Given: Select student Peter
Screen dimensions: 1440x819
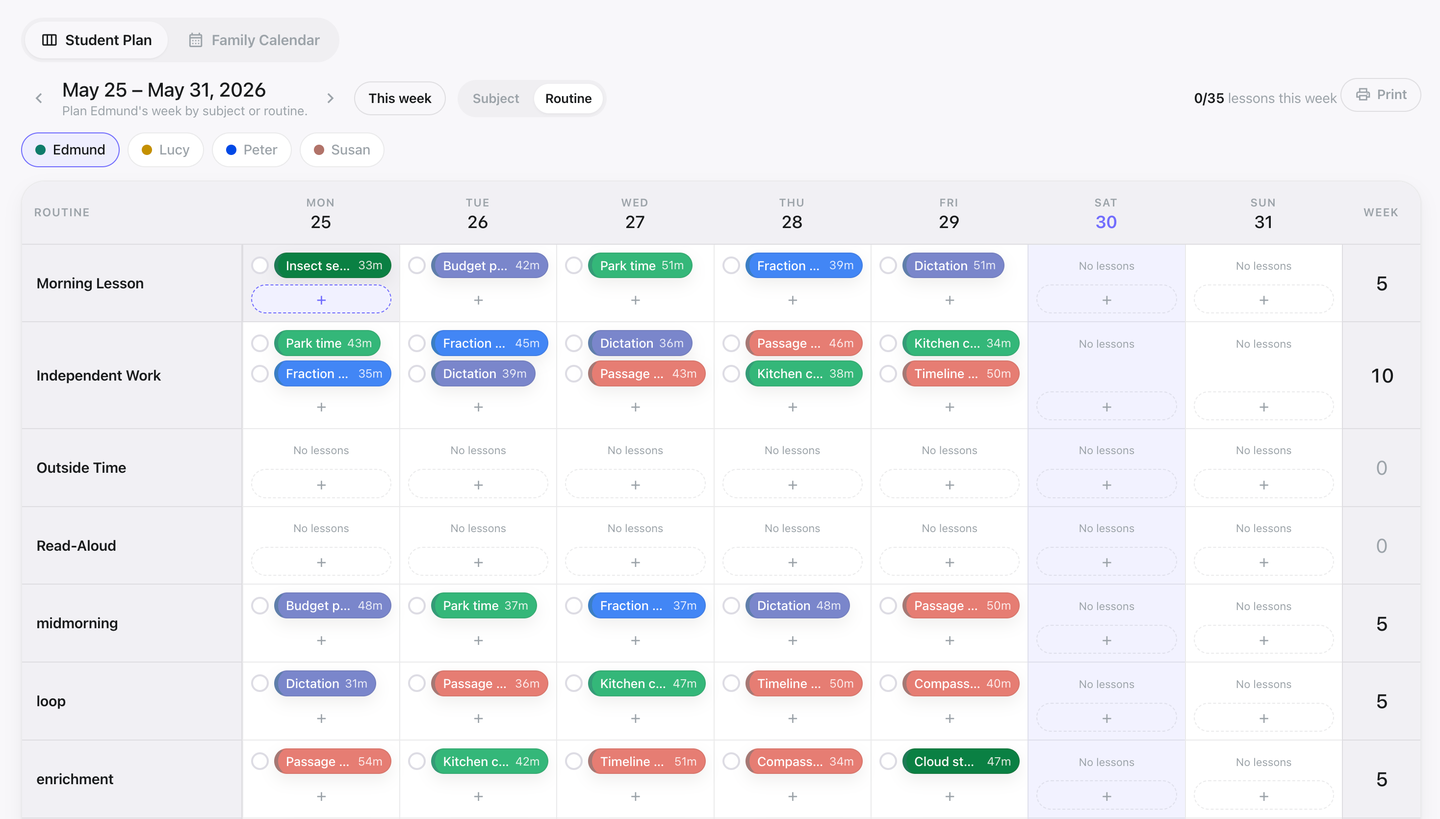Looking at the screenshot, I should tap(251, 150).
